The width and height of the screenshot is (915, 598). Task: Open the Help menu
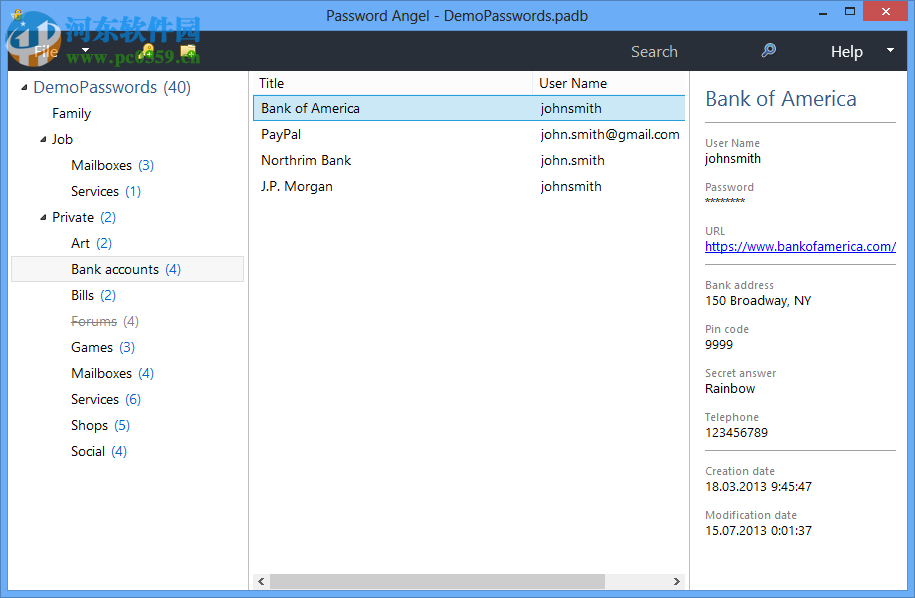click(x=846, y=51)
